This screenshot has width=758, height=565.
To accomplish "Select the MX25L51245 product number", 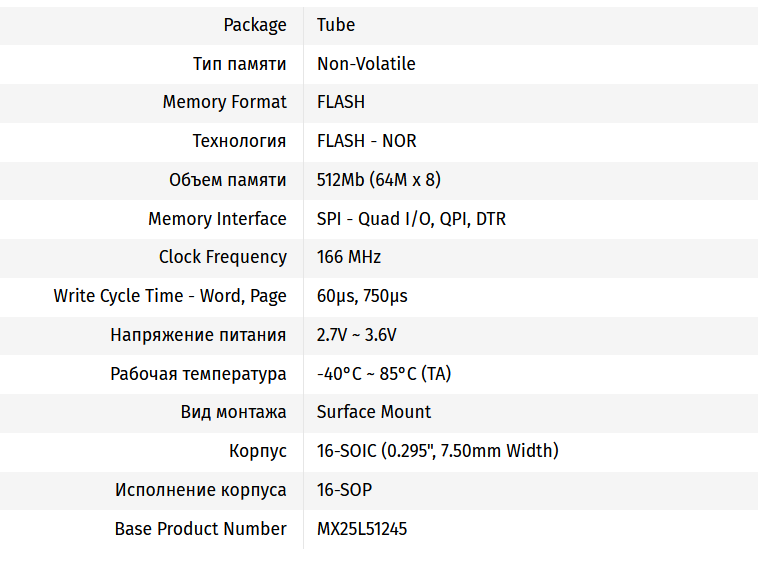I will 362,529.
